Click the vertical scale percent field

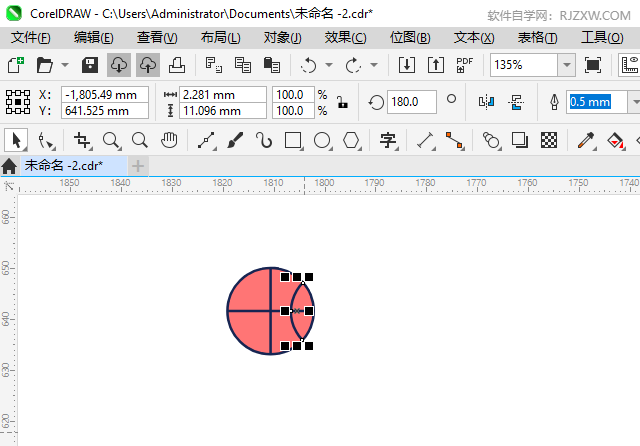click(x=293, y=111)
